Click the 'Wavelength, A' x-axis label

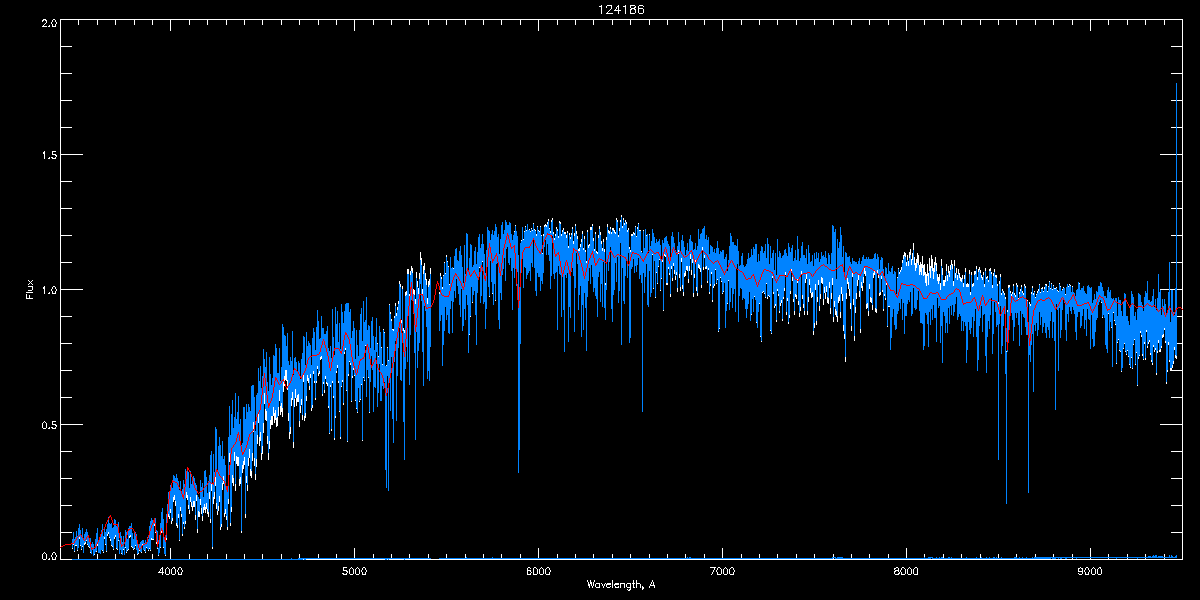point(620,585)
